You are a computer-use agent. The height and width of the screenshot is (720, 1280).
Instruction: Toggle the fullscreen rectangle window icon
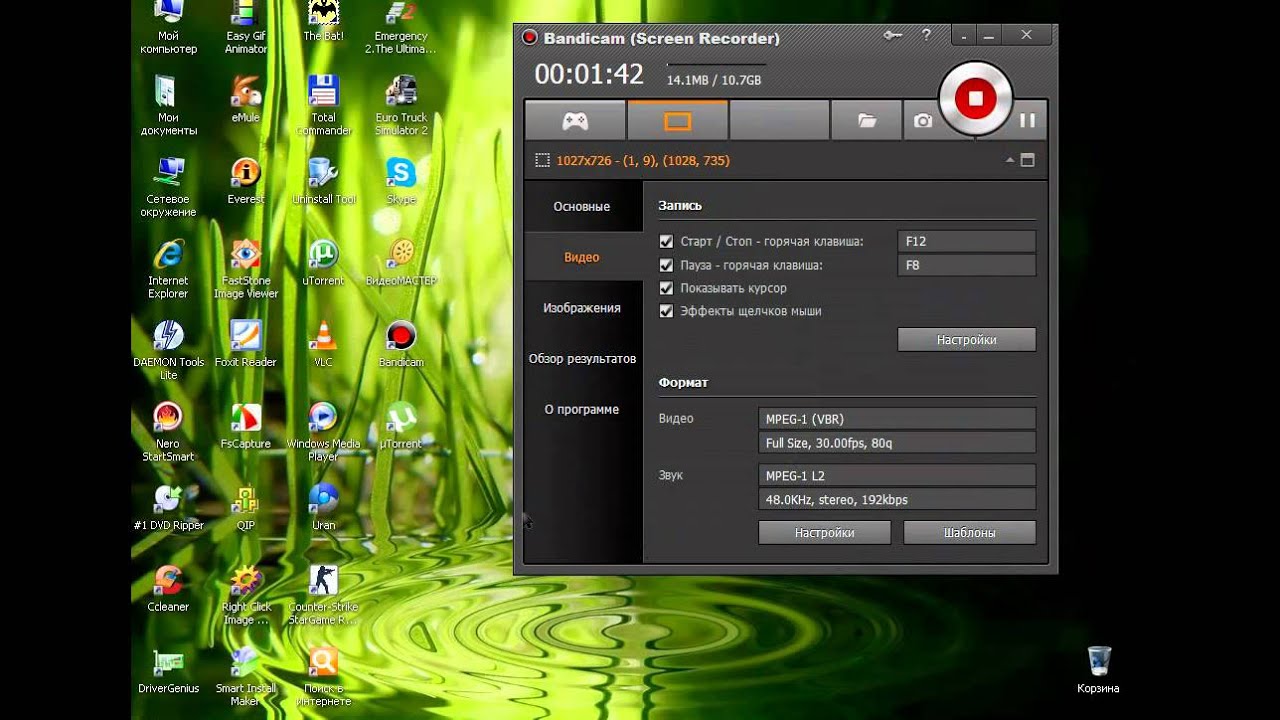point(1027,160)
